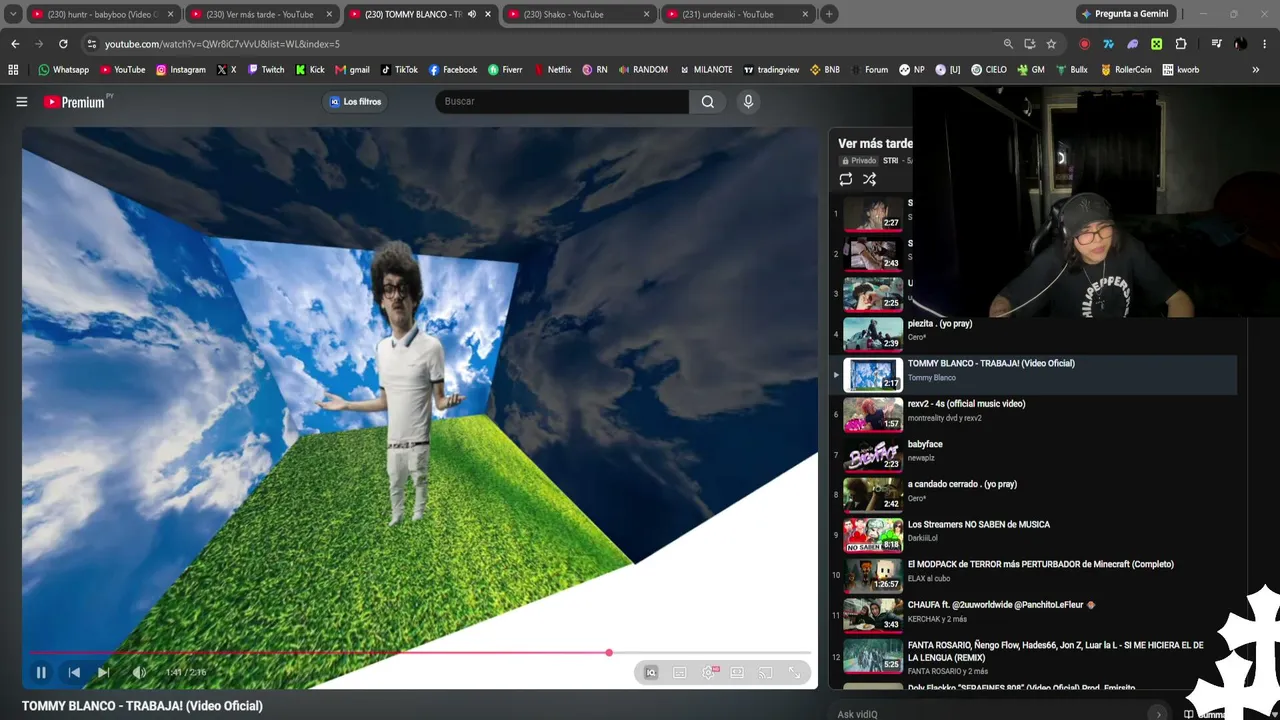This screenshot has width=1280, height=720.
Task: Enter fullscreen mode in the player
Action: [795, 673]
